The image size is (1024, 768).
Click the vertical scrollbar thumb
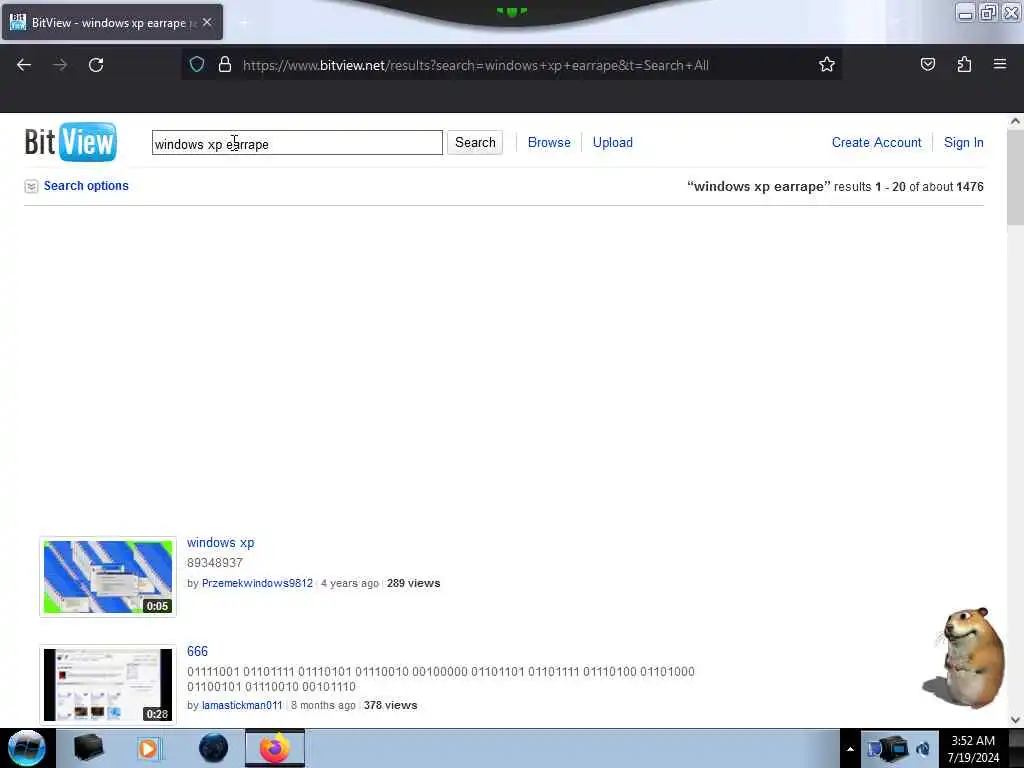(x=1015, y=177)
